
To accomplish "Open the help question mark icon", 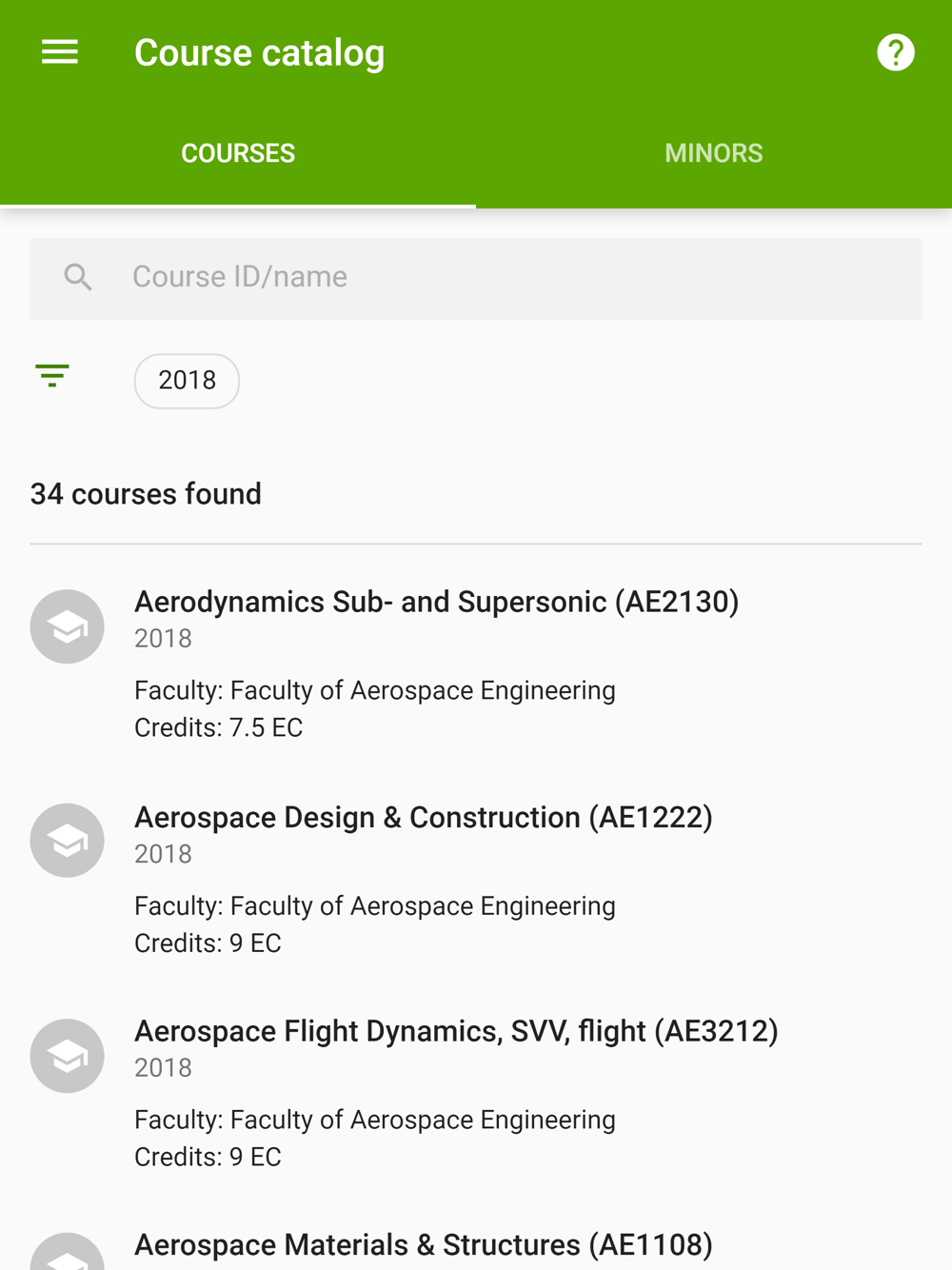I will pos(895,52).
